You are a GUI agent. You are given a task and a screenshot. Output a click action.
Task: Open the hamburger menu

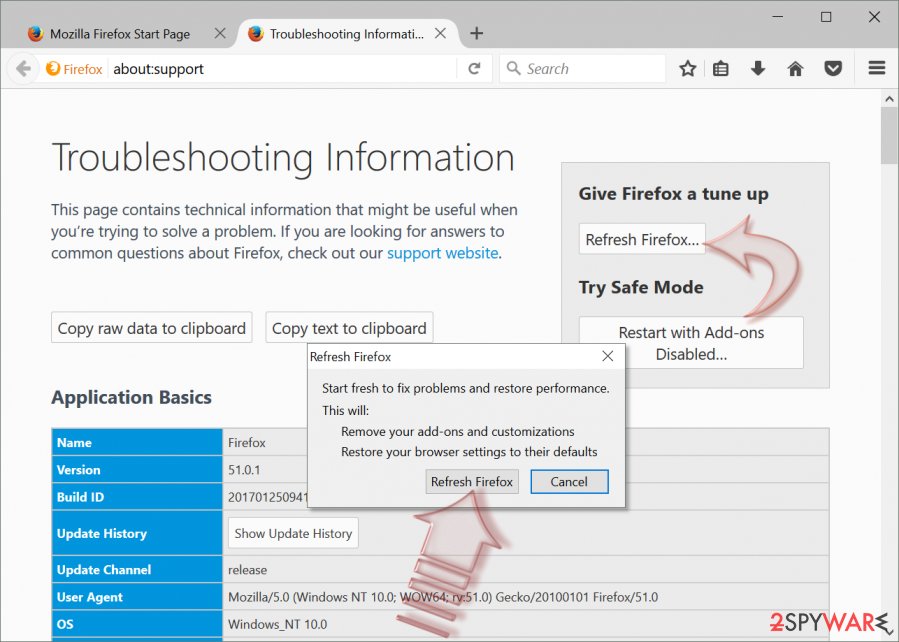point(877,68)
